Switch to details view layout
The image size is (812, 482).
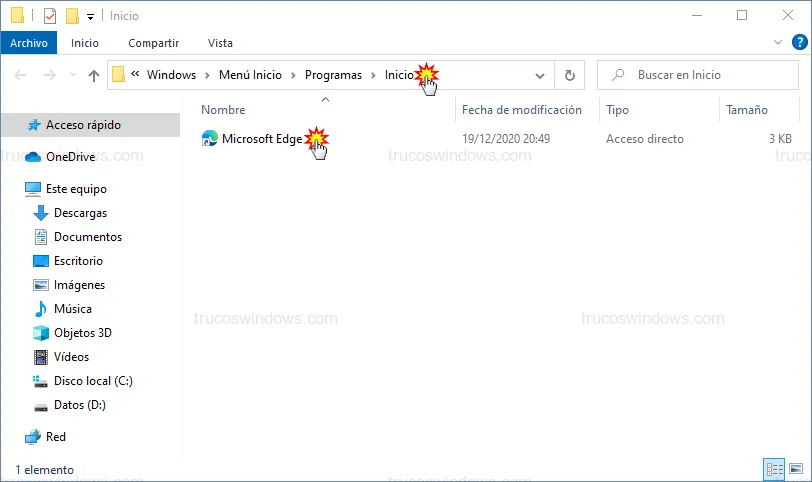click(774, 469)
